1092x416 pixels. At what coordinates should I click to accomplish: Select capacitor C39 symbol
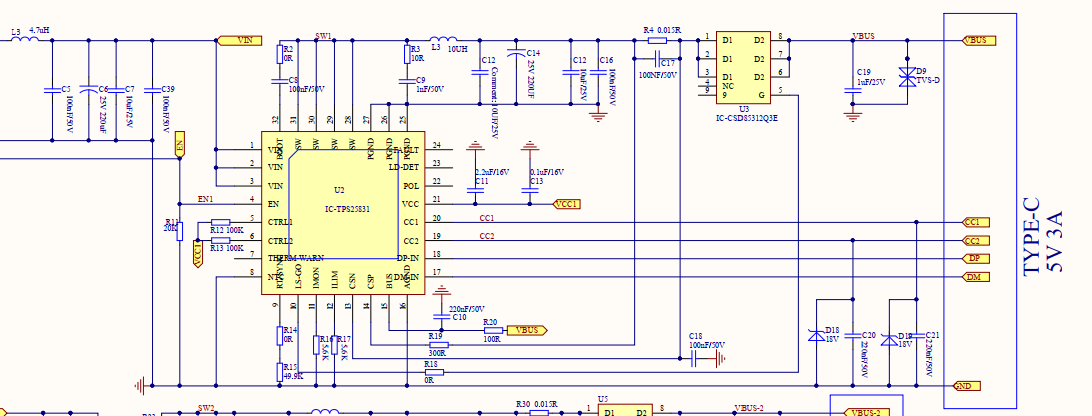coord(153,90)
